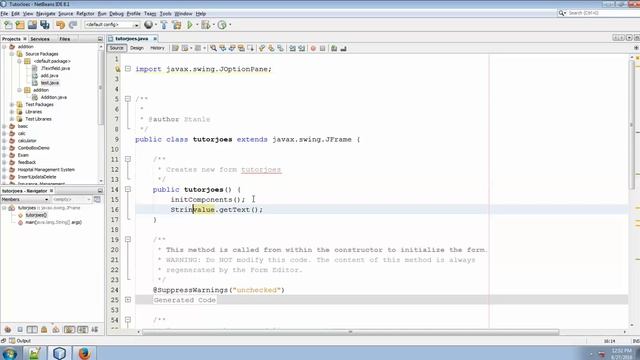Select Addition.java in the project tree

pyautogui.click(x=53, y=97)
